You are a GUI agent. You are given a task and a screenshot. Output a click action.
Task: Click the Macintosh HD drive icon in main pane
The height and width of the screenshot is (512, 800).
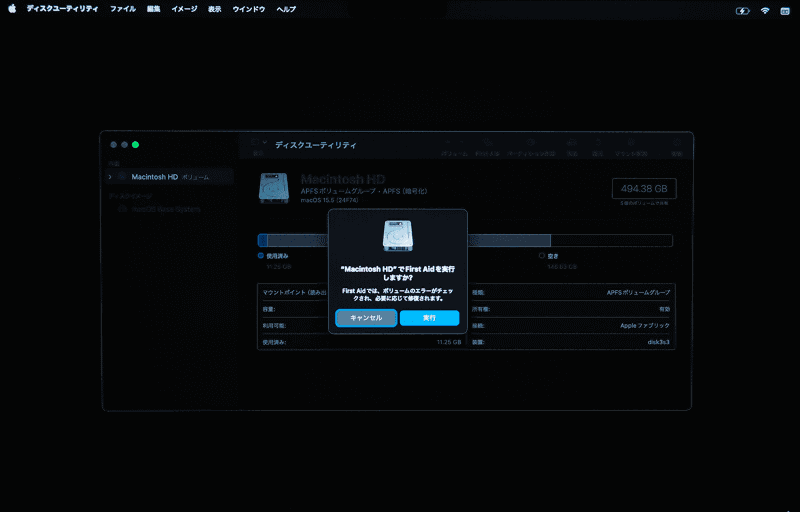coord(274,188)
